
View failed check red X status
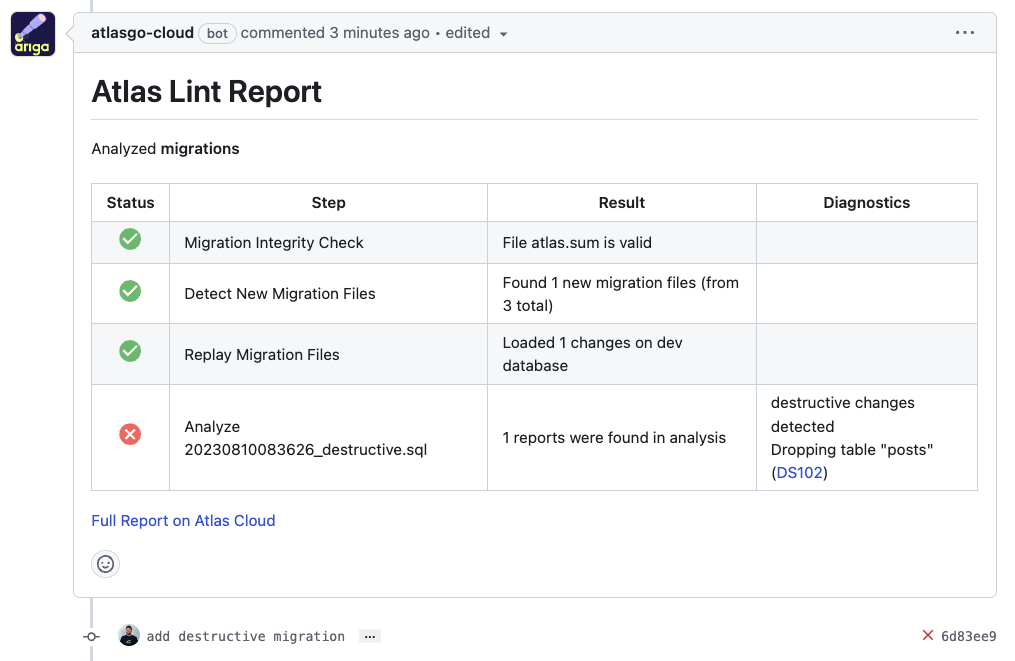tap(928, 636)
